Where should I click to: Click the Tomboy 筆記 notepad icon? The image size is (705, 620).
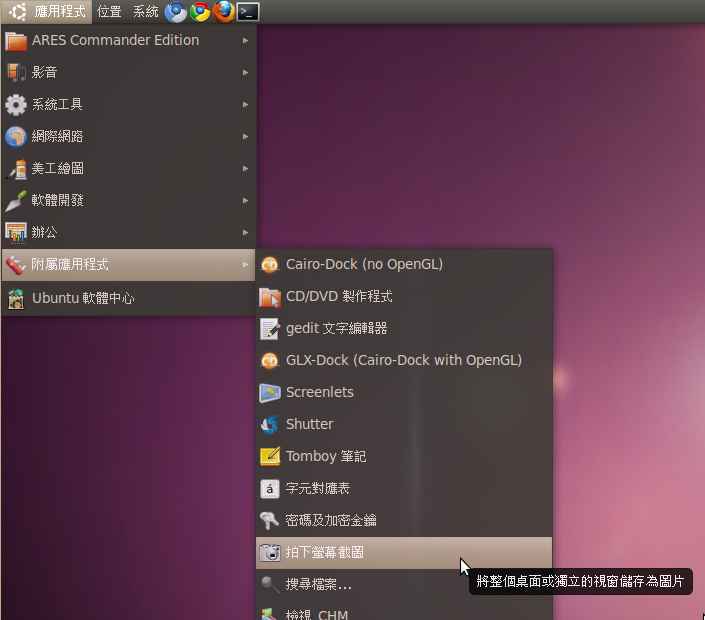tap(270, 457)
